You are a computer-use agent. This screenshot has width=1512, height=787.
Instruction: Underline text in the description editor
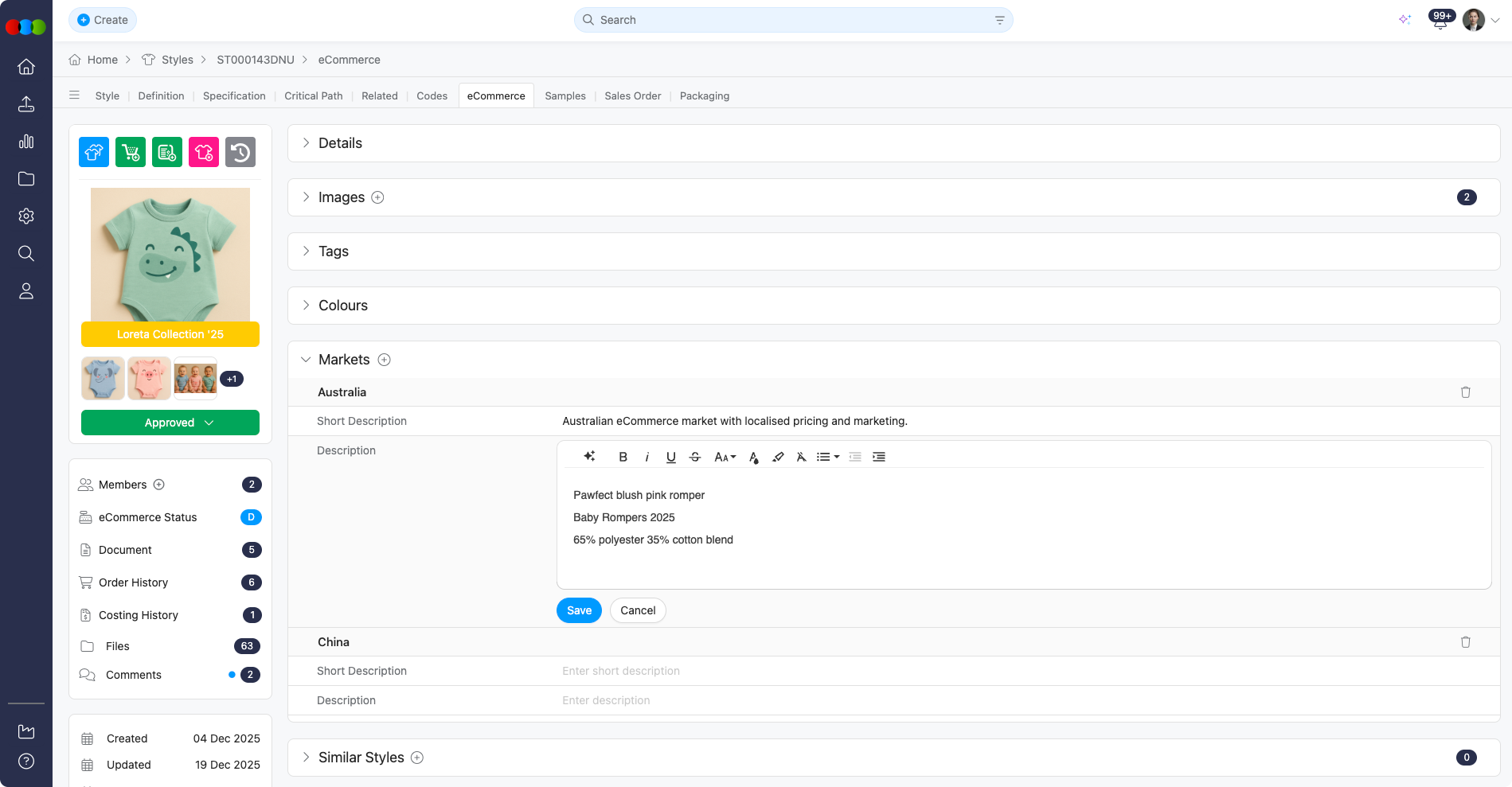coord(670,456)
